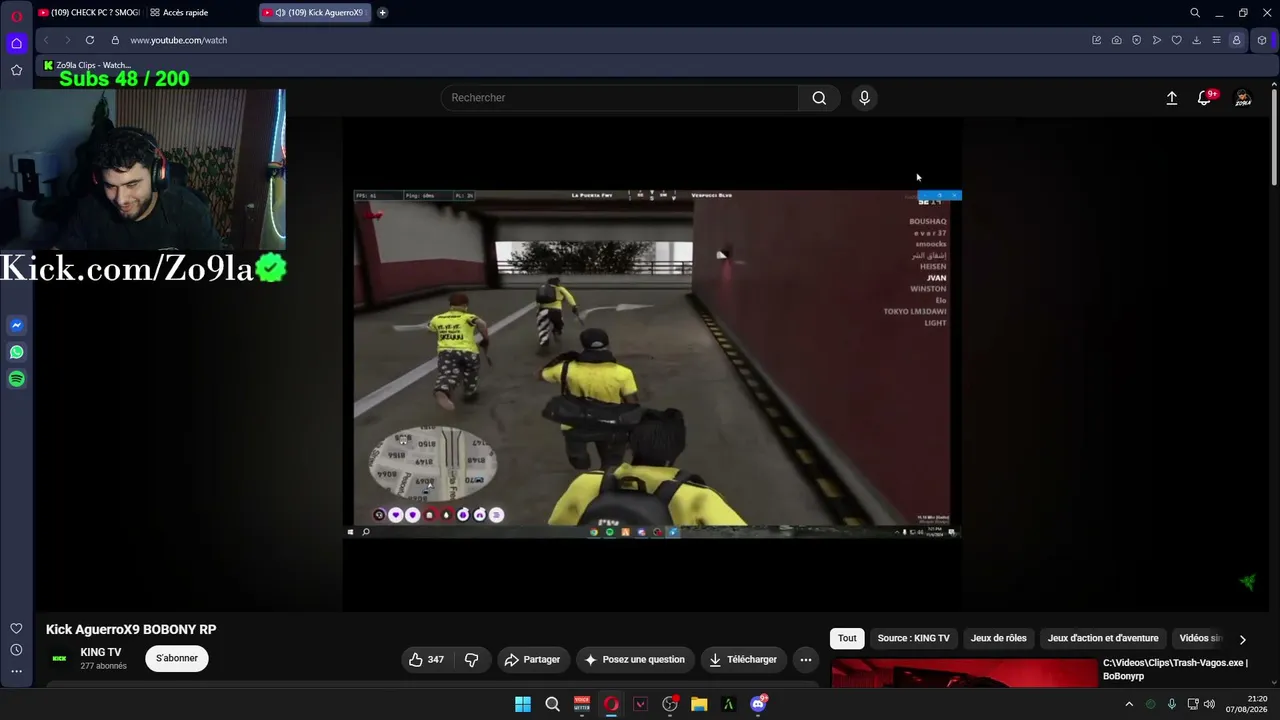Click the YouTube search magnifier button

click(819, 97)
